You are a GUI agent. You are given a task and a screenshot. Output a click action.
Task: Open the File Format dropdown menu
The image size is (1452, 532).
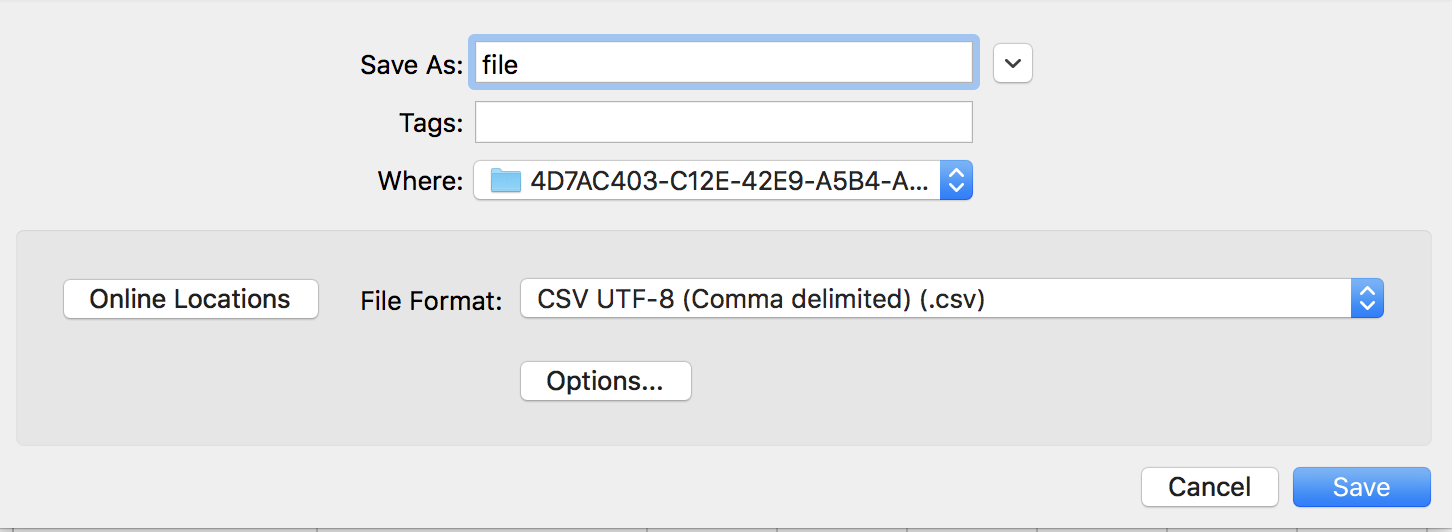tap(950, 298)
